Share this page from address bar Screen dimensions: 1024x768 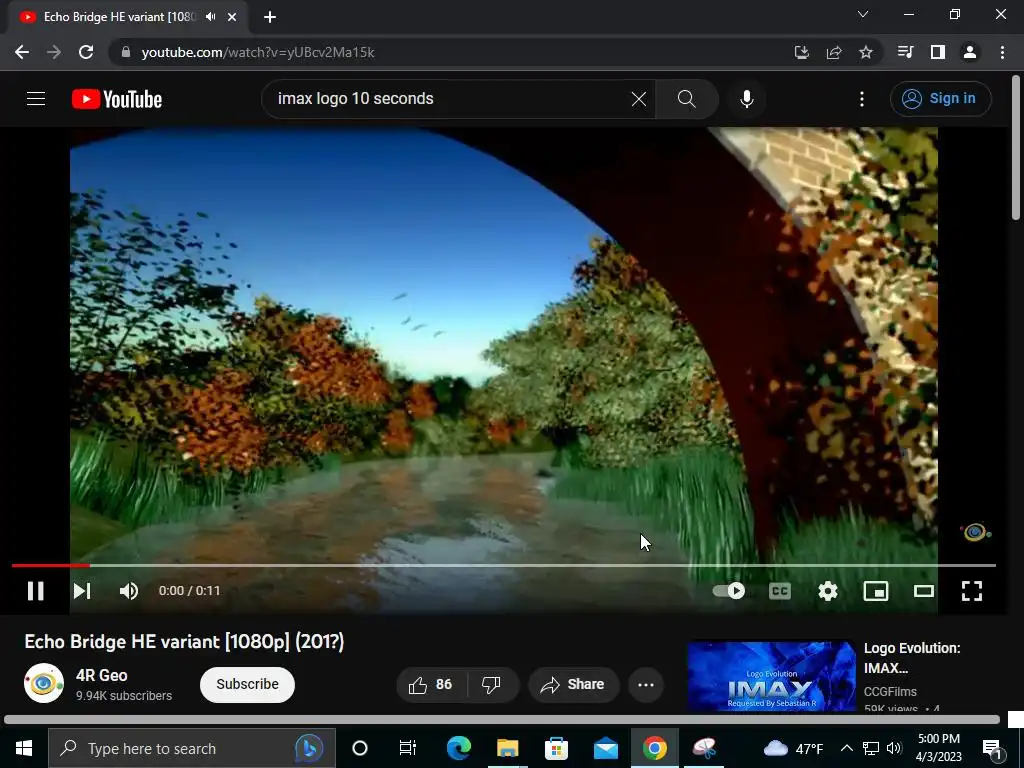(x=833, y=52)
